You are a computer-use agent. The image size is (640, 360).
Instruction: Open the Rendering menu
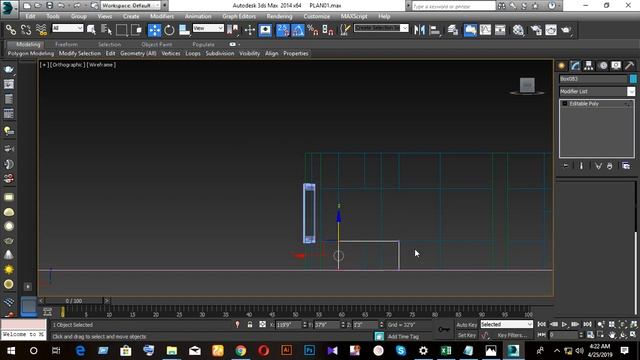[279, 16]
